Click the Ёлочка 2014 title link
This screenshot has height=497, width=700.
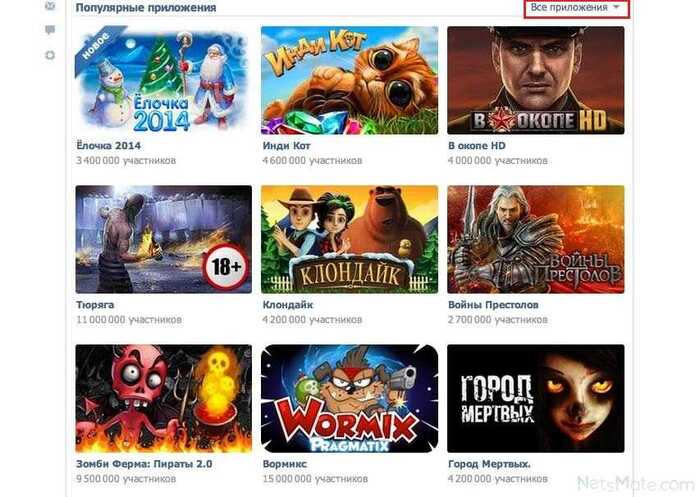tap(108, 146)
